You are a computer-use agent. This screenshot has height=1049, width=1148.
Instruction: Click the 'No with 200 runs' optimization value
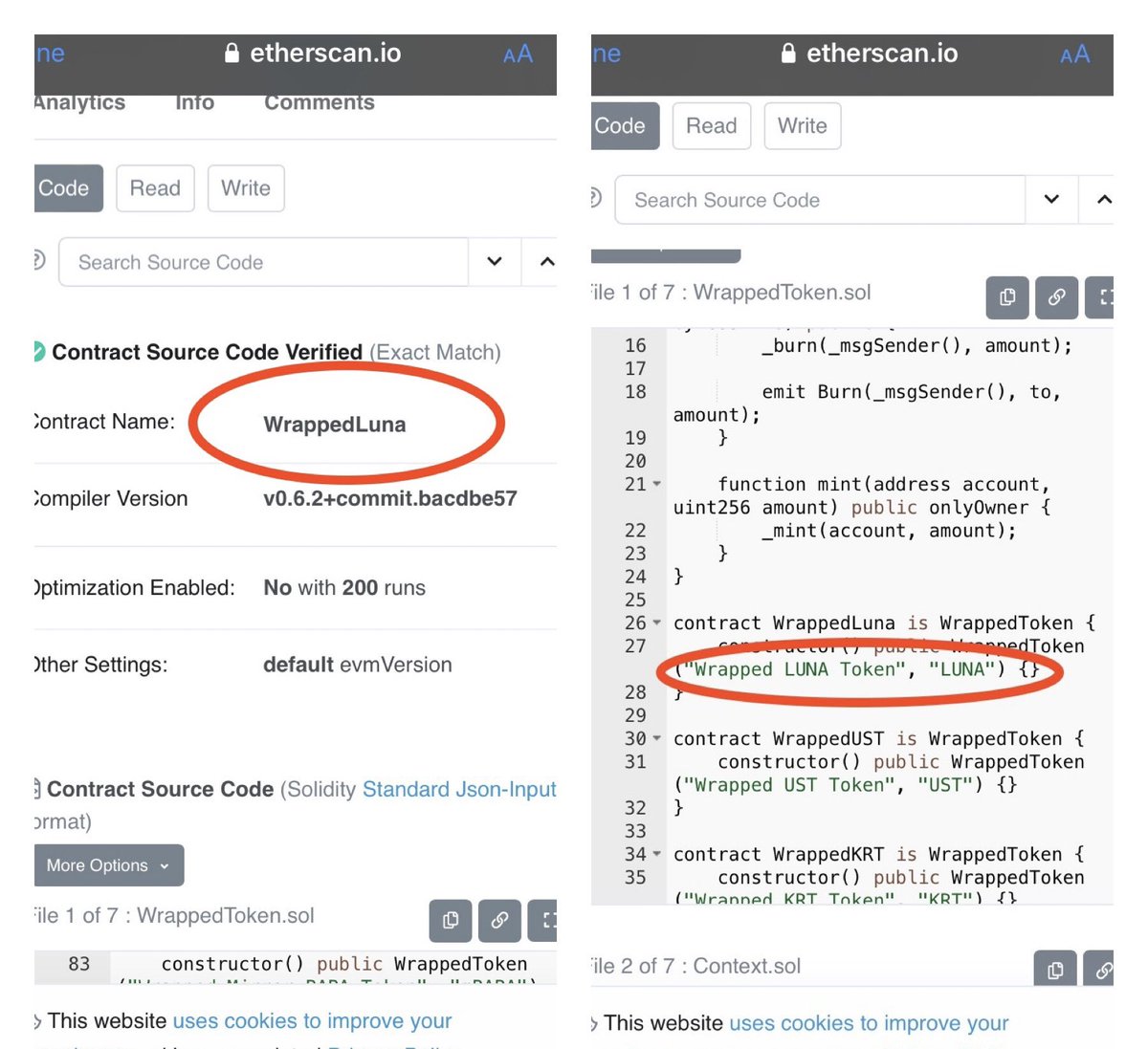pyautogui.click(x=344, y=588)
